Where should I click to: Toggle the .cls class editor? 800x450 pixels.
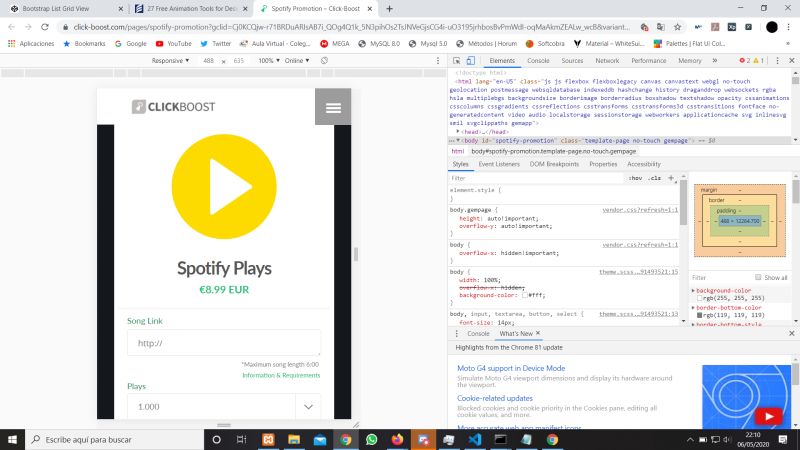click(x=655, y=178)
